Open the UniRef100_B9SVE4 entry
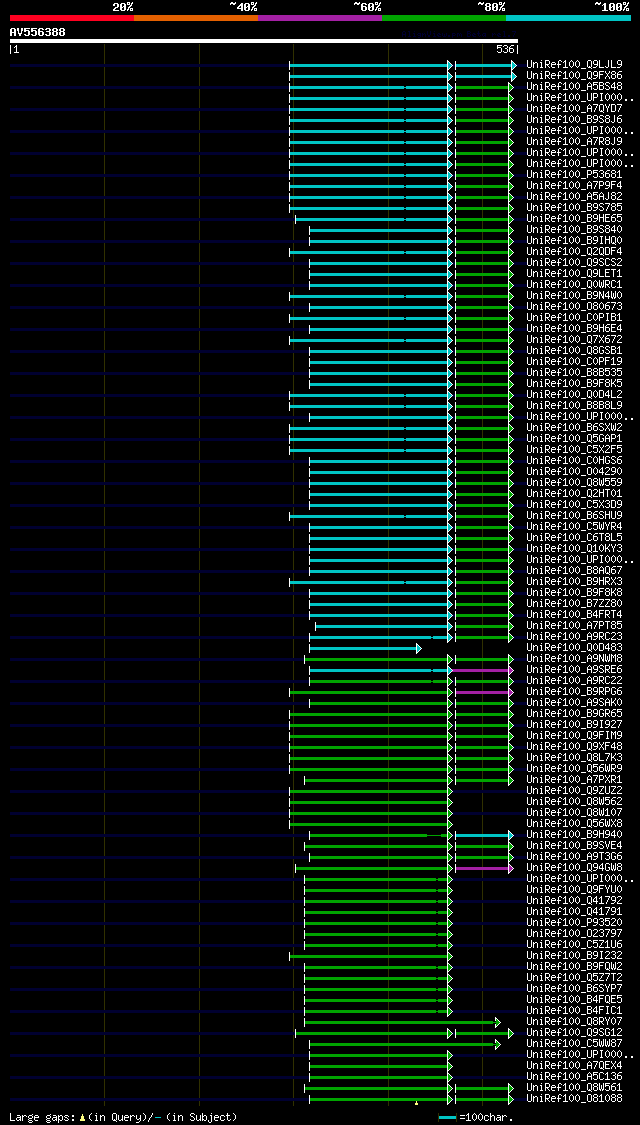Screen dimensions: 640x1125 (574, 846)
